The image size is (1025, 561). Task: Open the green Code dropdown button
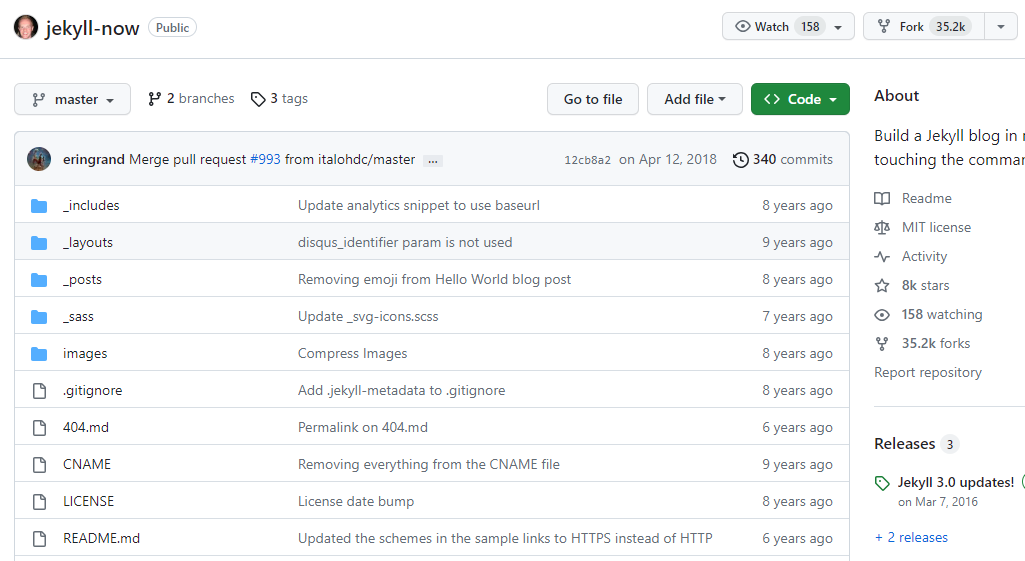click(800, 99)
